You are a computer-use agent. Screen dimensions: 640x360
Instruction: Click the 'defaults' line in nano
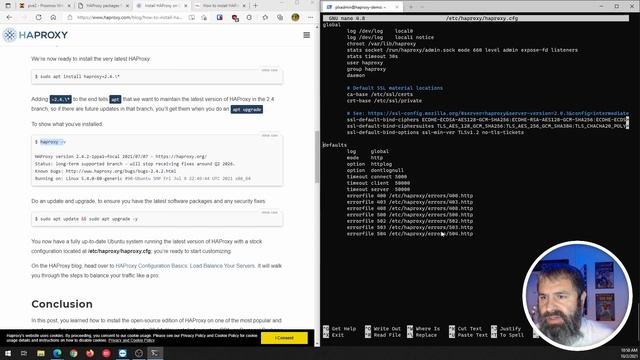(335, 145)
